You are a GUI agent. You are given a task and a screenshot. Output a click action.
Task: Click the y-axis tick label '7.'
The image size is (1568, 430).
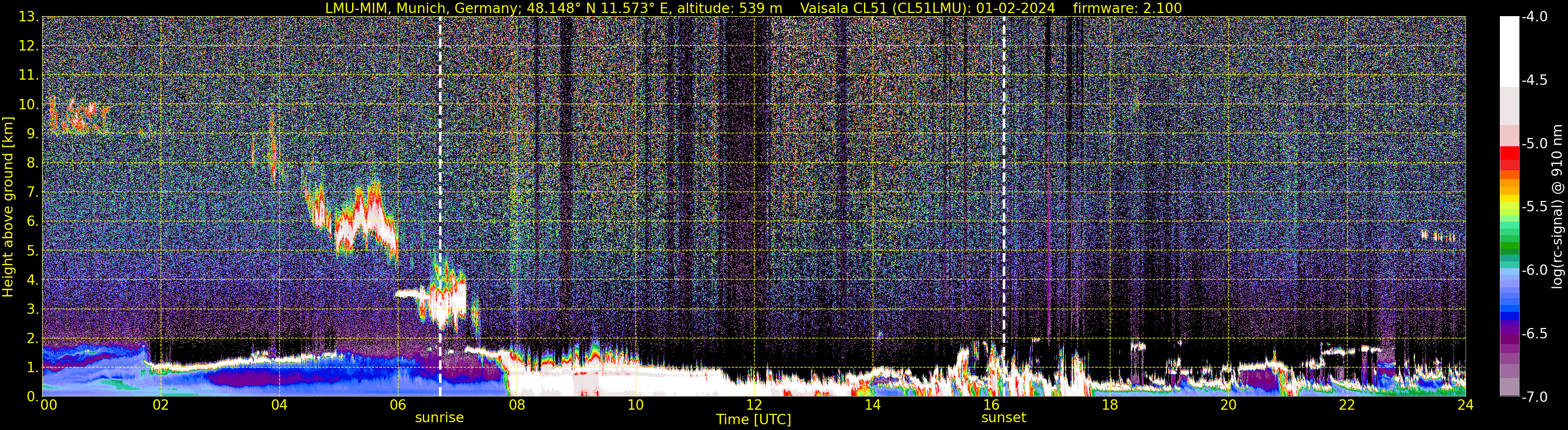click(33, 193)
